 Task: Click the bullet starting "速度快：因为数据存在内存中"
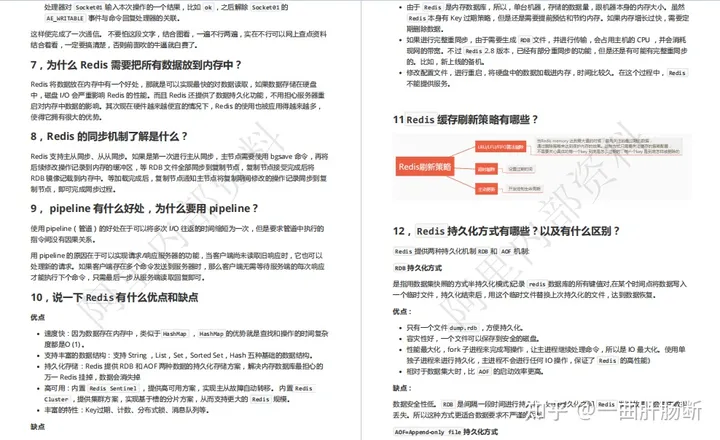[x=186, y=339]
